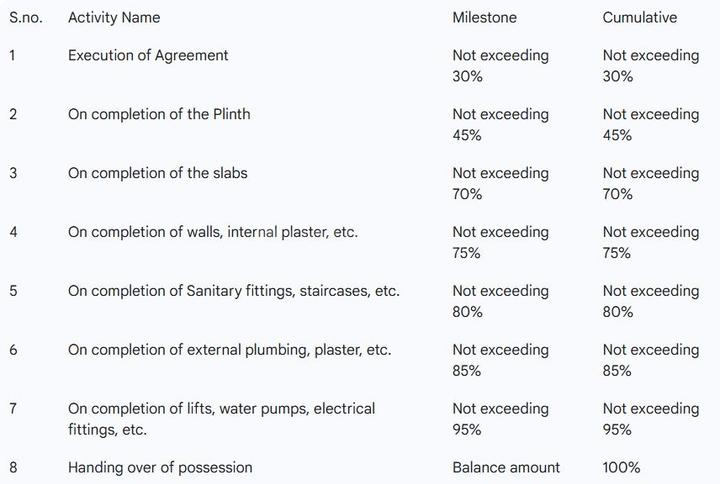Click the "Activity Name" column header
The image size is (720, 484).
[114, 17]
